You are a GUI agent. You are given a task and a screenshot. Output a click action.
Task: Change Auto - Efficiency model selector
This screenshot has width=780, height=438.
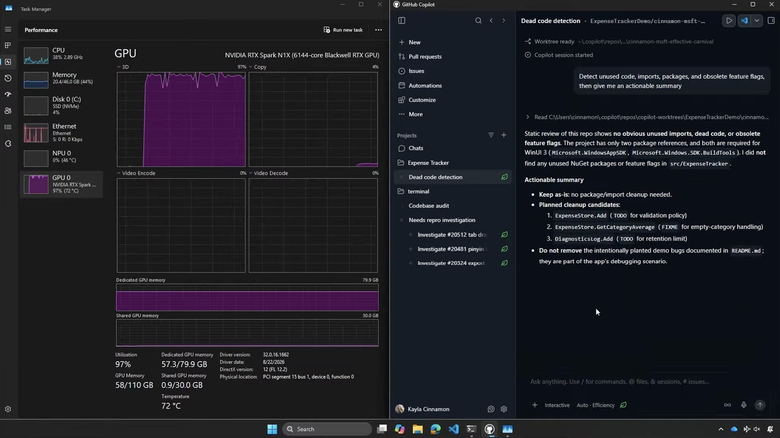[x=595, y=405]
